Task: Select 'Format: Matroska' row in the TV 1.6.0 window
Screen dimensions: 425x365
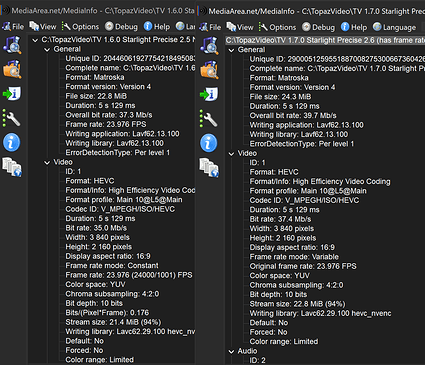Action: click(x=95, y=77)
